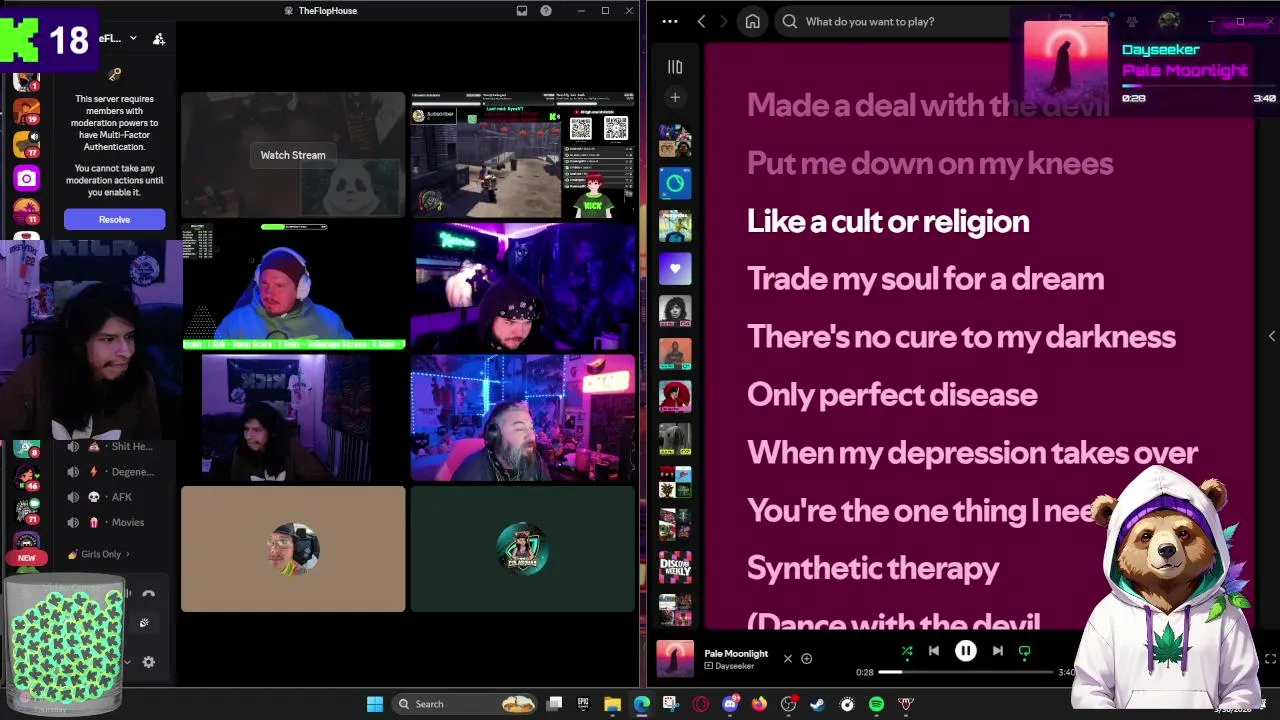Screen dimensions: 1280x720
Task: Go back in Spotify navigation
Action: click(x=701, y=21)
